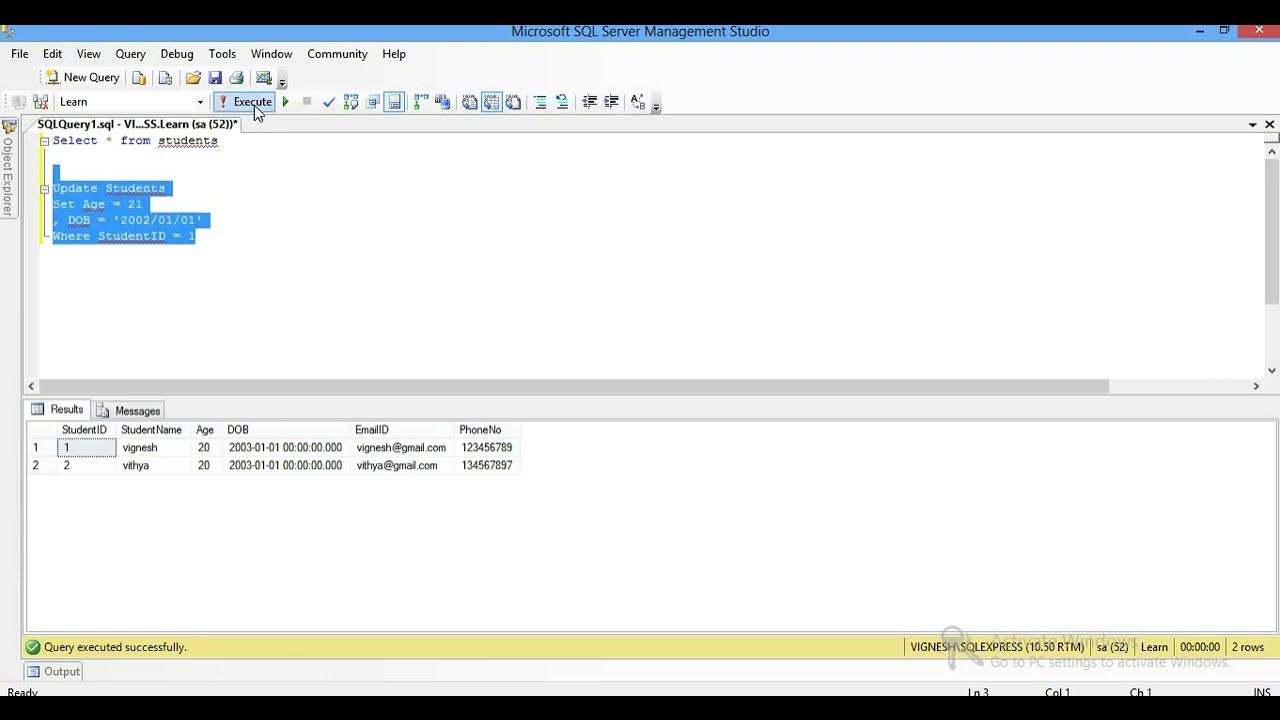
Task: Open the Query Options icon
Action: (373, 101)
